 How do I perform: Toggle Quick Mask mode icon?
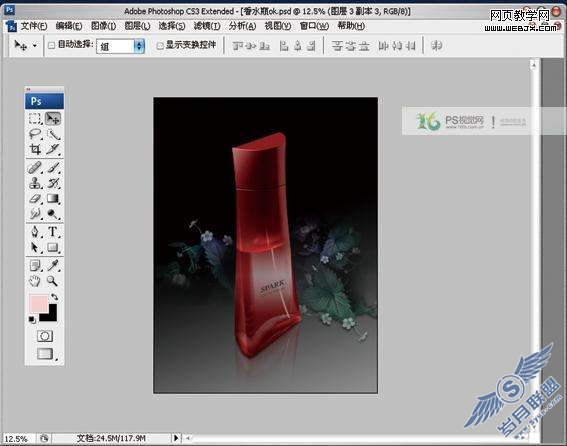click(x=45, y=336)
